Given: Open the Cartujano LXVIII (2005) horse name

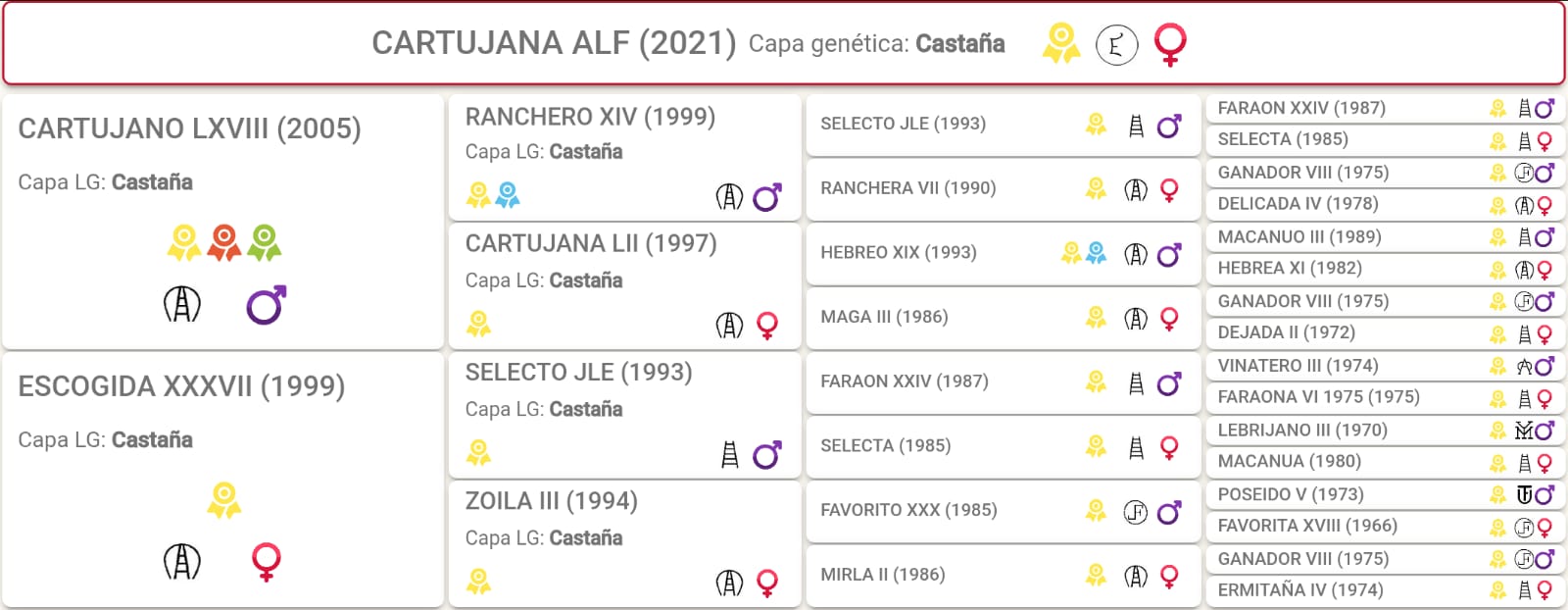Looking at the screenshot, I should pos(189,128).
